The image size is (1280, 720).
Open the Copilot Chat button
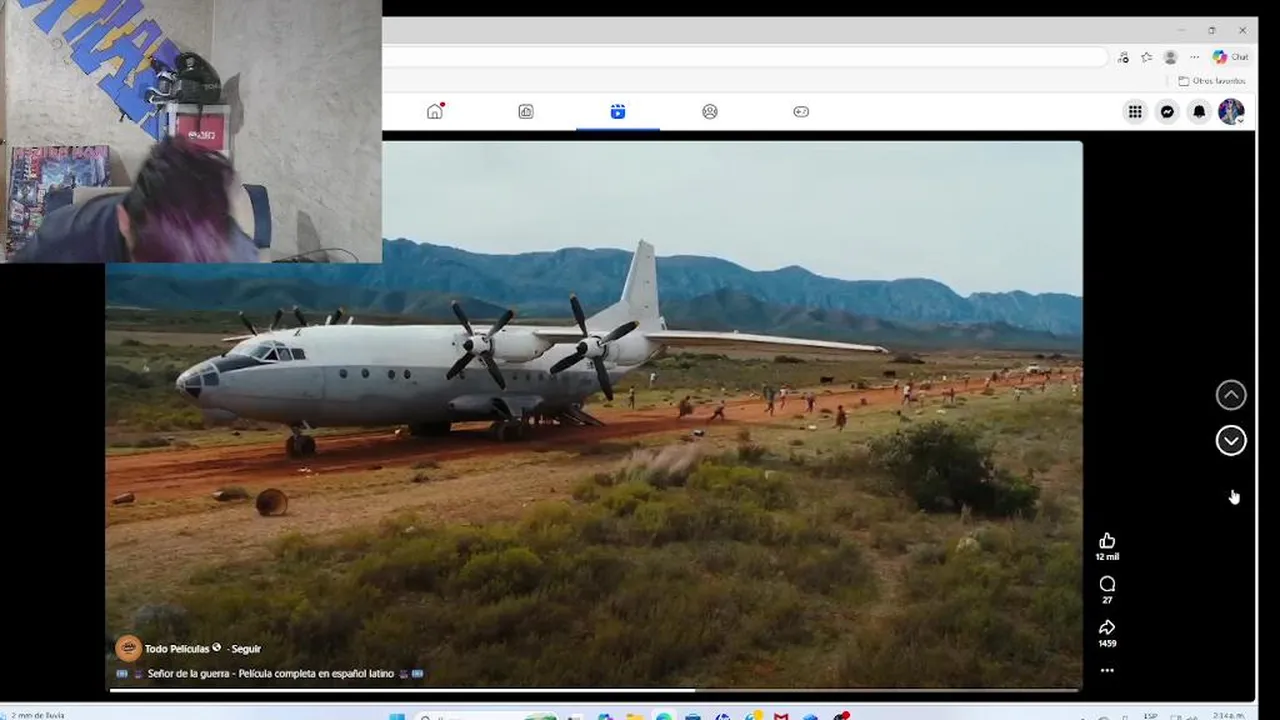tap(1230, 57)
